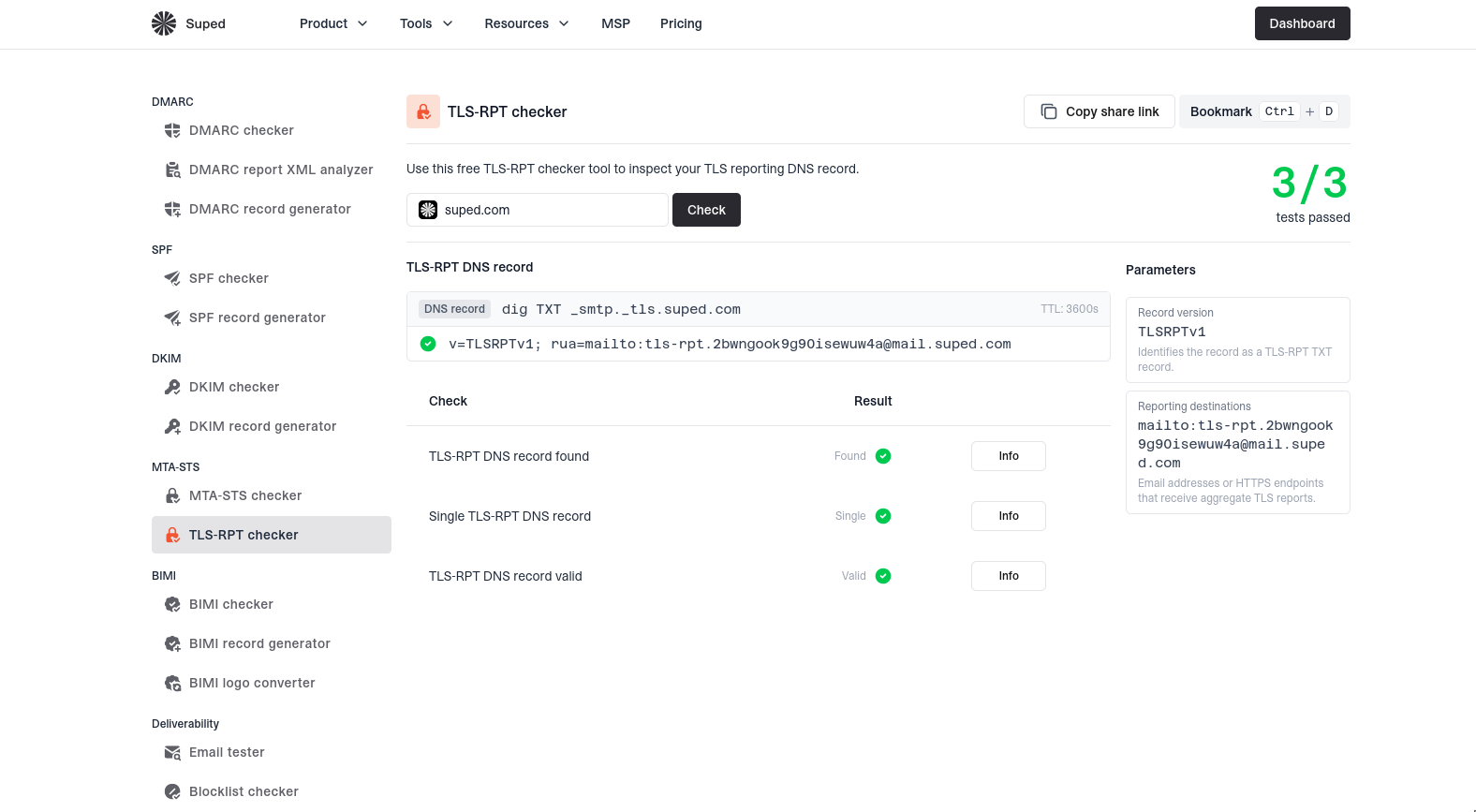Click the green check beside Single
The image size is (1476, 812).
(x=883, y=516)
